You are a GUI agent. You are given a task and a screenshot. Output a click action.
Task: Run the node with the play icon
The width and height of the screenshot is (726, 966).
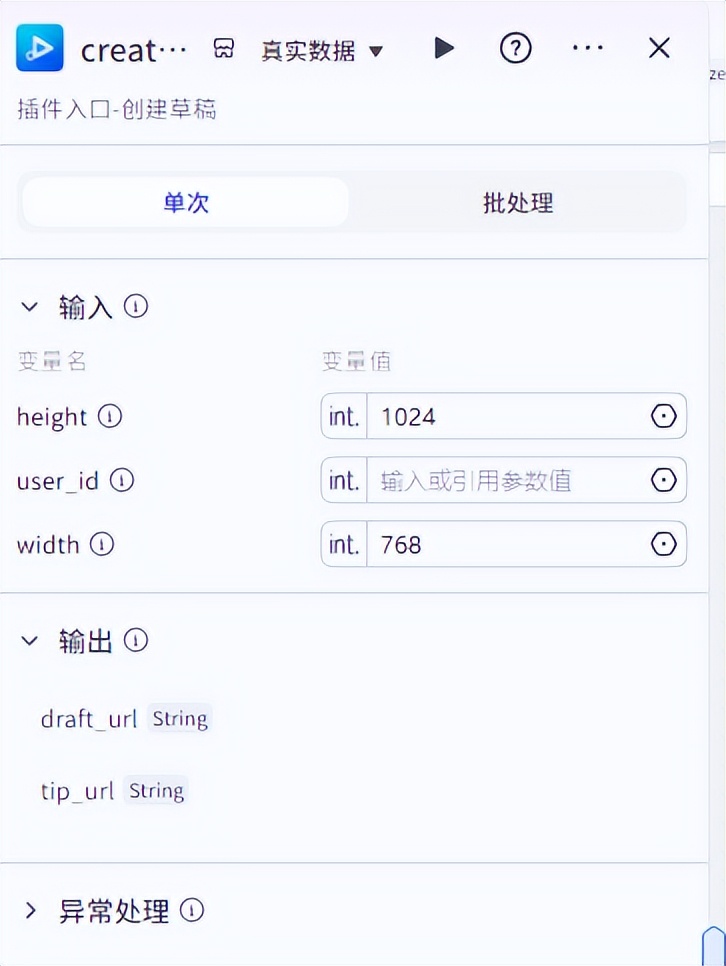click(x=444, y=48)
